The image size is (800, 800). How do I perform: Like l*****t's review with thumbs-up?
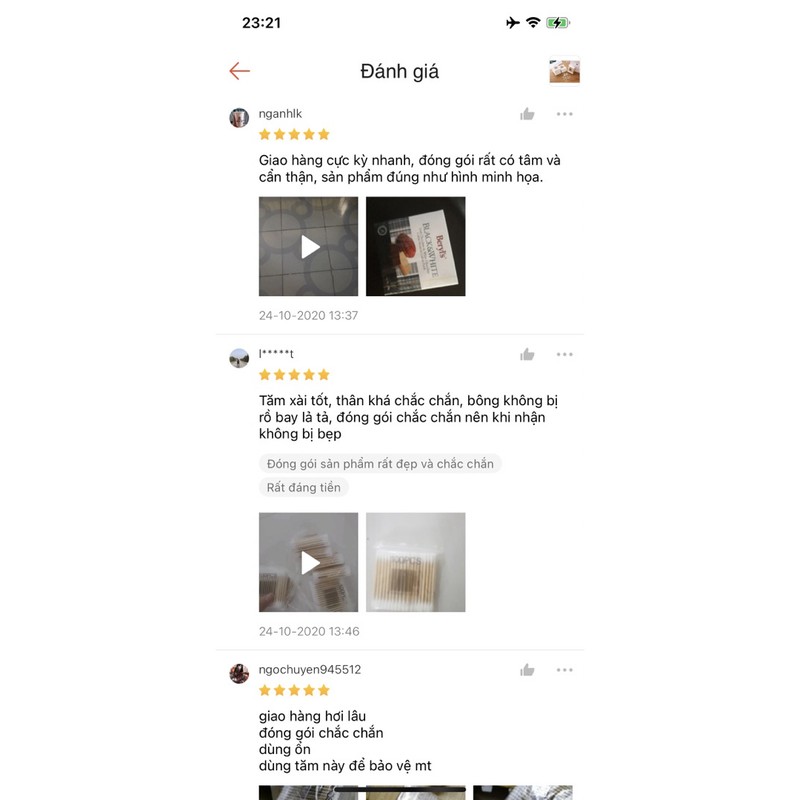[x=527, y=355]
